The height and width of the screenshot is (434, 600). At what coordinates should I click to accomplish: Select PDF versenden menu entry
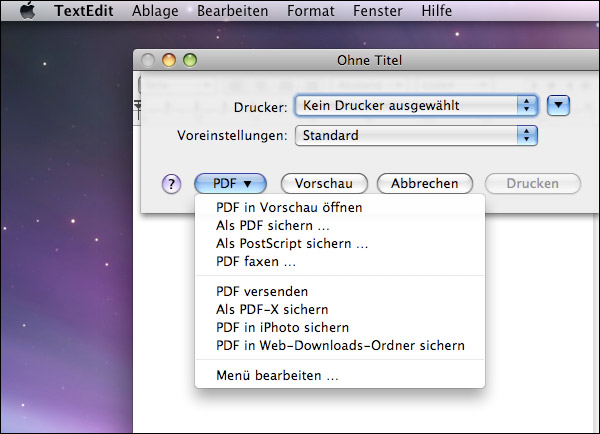click(262, 292)
